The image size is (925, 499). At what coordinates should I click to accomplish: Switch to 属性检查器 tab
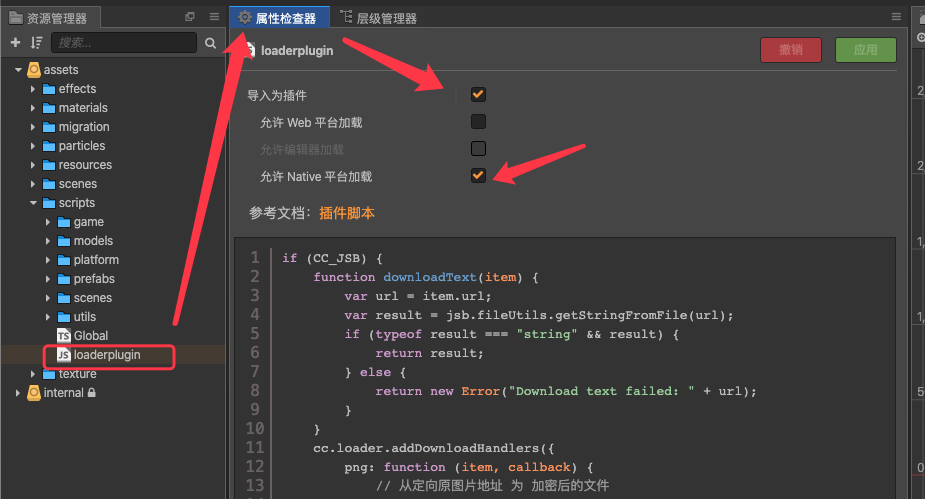280,18
